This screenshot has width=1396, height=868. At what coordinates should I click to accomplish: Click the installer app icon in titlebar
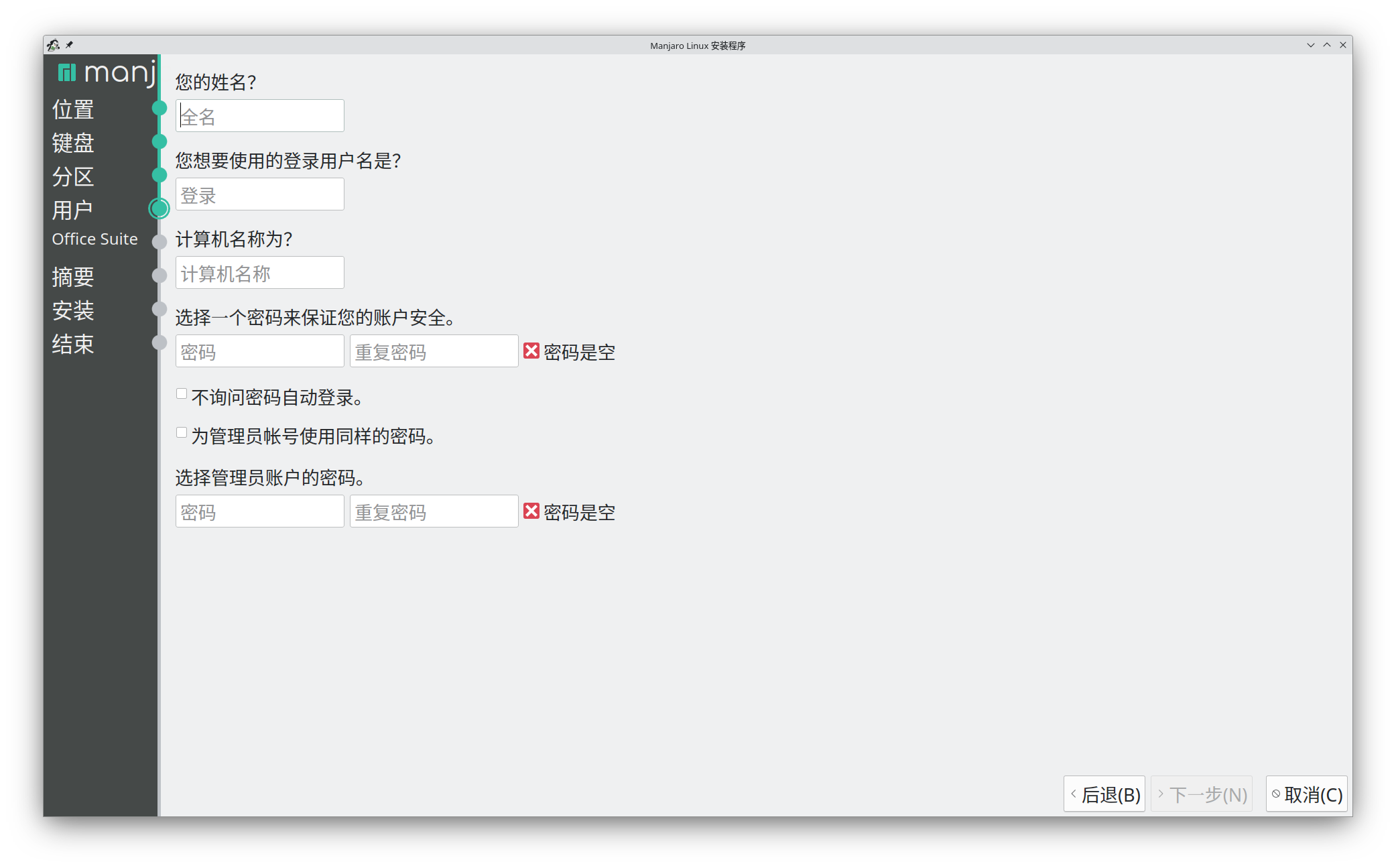click(x=53, y=46)
